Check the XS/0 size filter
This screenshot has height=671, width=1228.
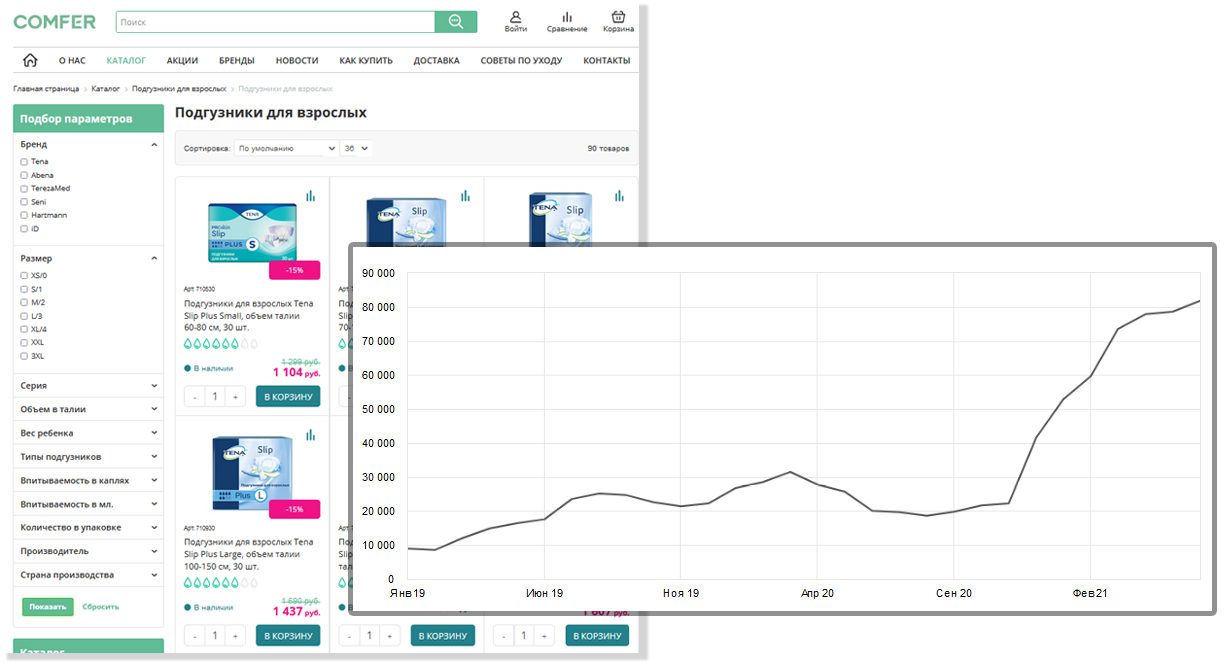click(24, 275)
